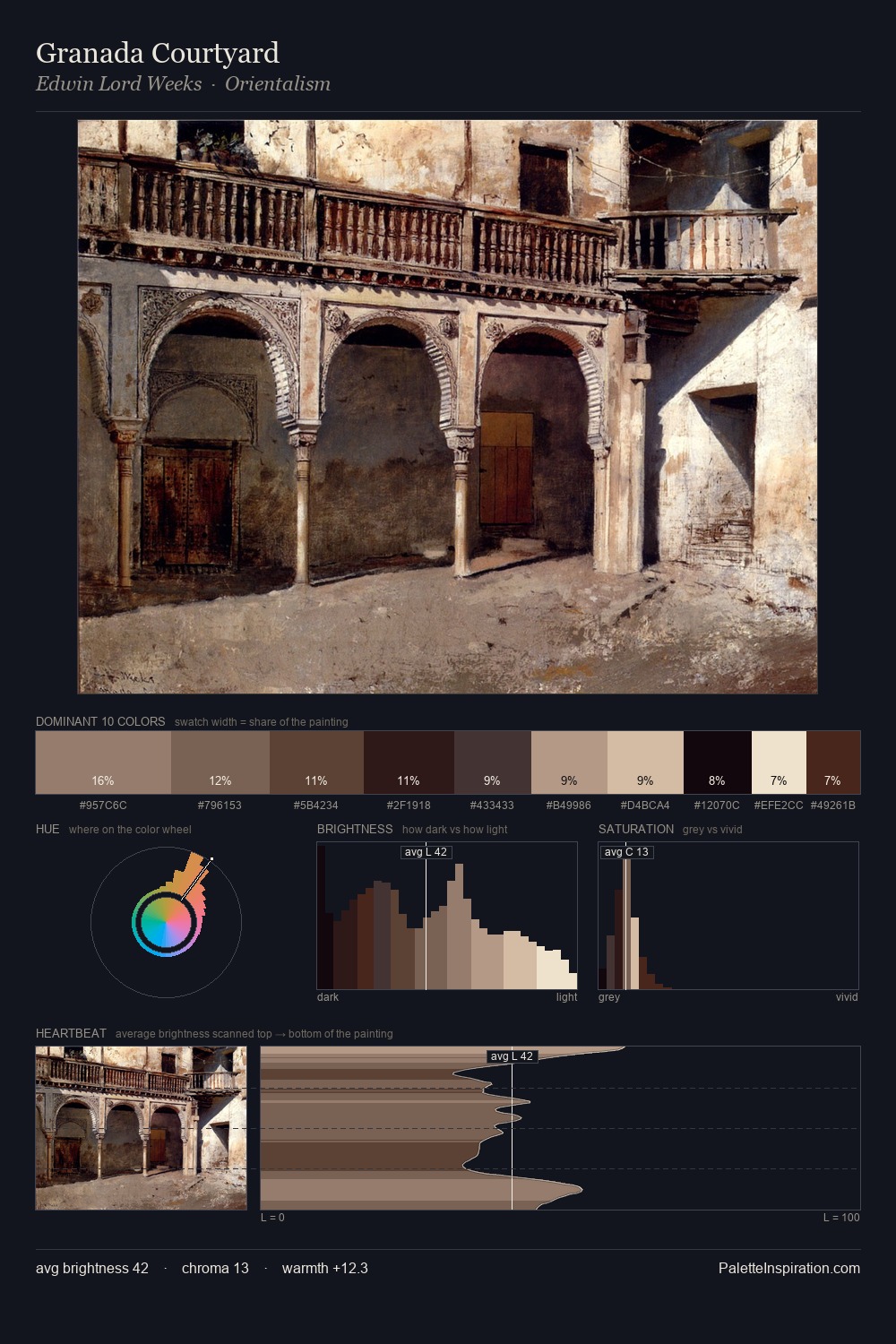This screenshot has width=896, height=1344.
Task: Click the 'L = 100' axis label
Action: pyautogui.click(x=841, y=1218)
